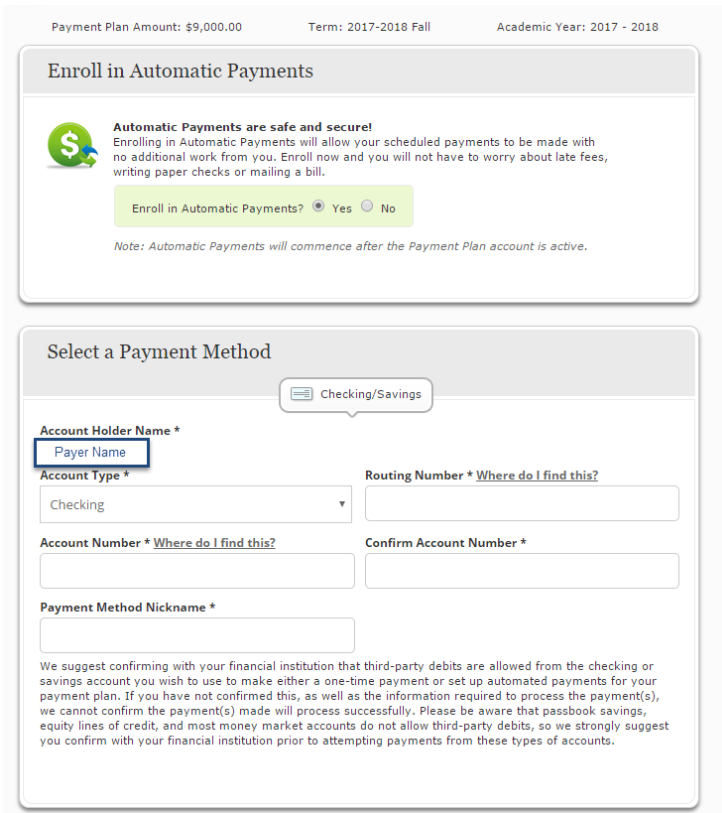Open account number Where do I find this link
This screenshot has width=722, height=813.
(x=214, y=543)
